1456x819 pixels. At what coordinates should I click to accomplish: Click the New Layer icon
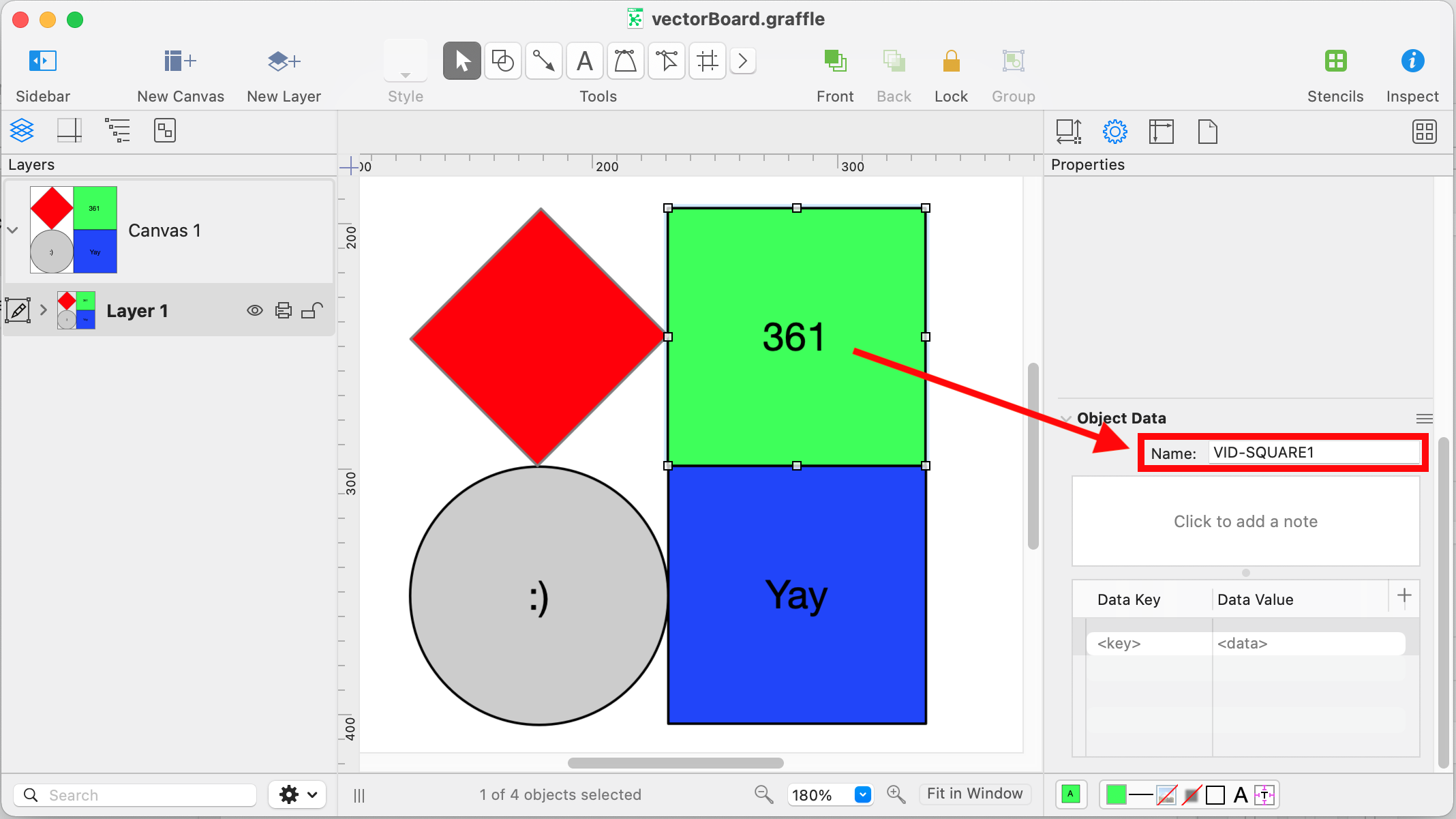[x=283, y=61]
